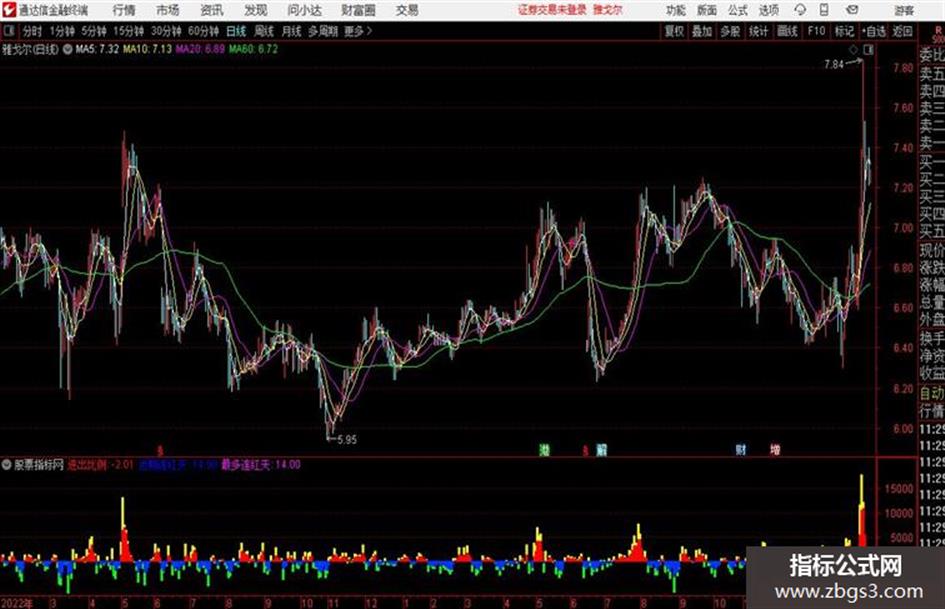This screenshot has width=945, height=609.
Task: Switch to the 5分钟 period tab
Action: (x=93, y=31)
